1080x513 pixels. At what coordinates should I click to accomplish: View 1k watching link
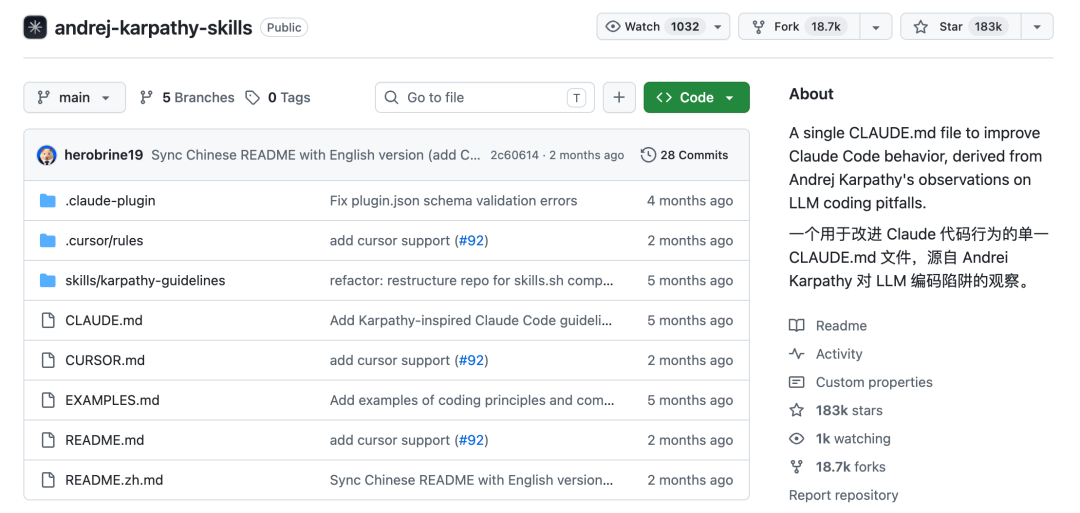(853, 439)
